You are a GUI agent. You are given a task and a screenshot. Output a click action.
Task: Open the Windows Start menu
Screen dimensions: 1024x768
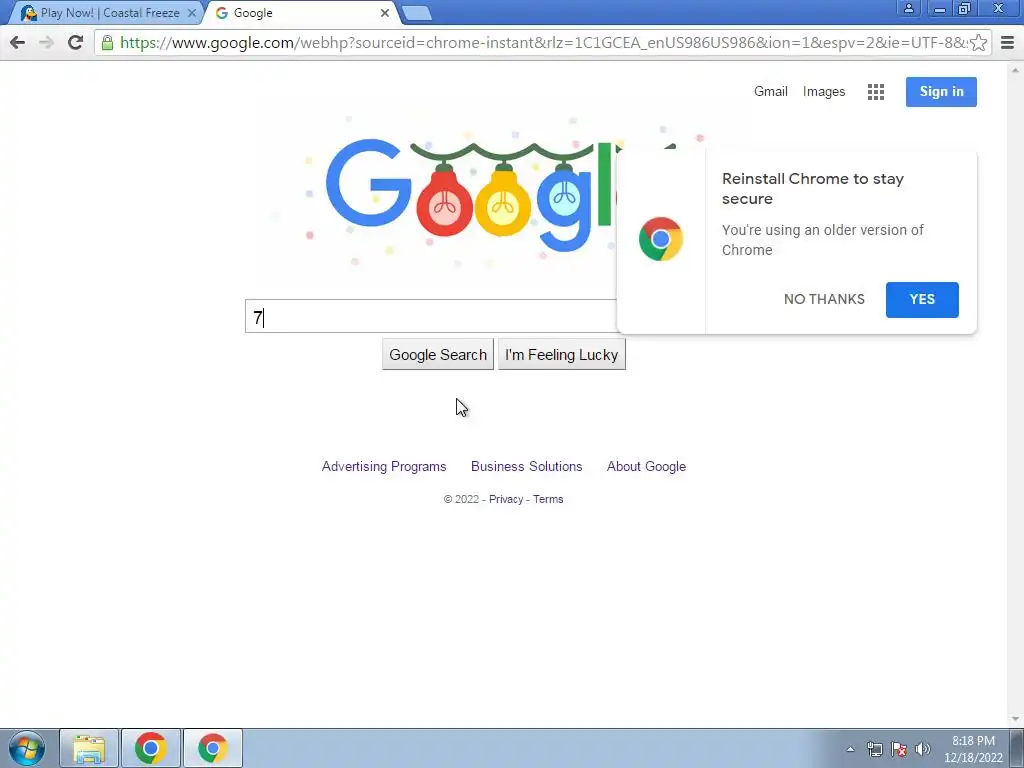(27, 748)
